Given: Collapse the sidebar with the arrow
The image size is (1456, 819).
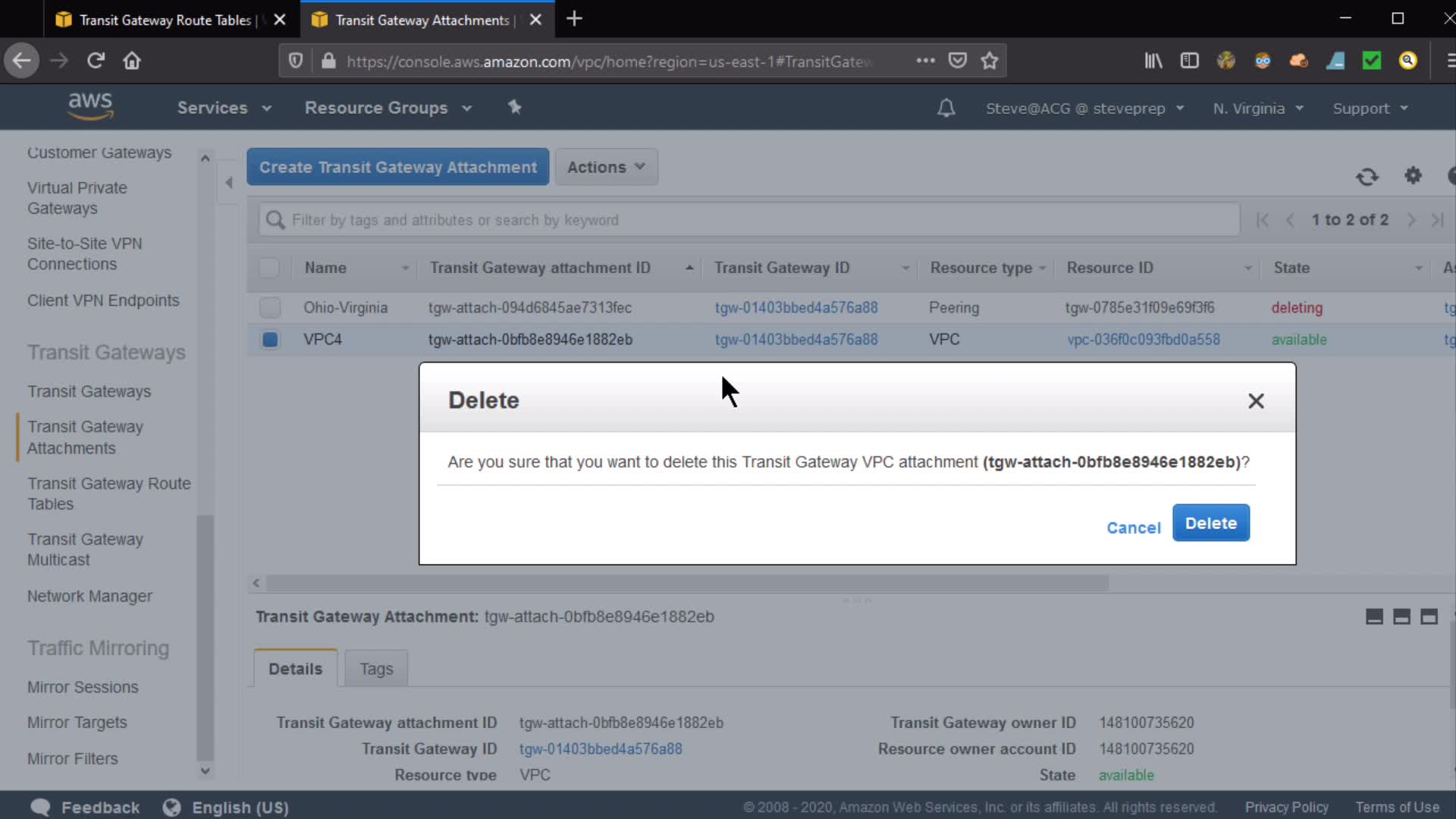Looking at the screenshot, I should pyautogui.click(x=229, y=182).
